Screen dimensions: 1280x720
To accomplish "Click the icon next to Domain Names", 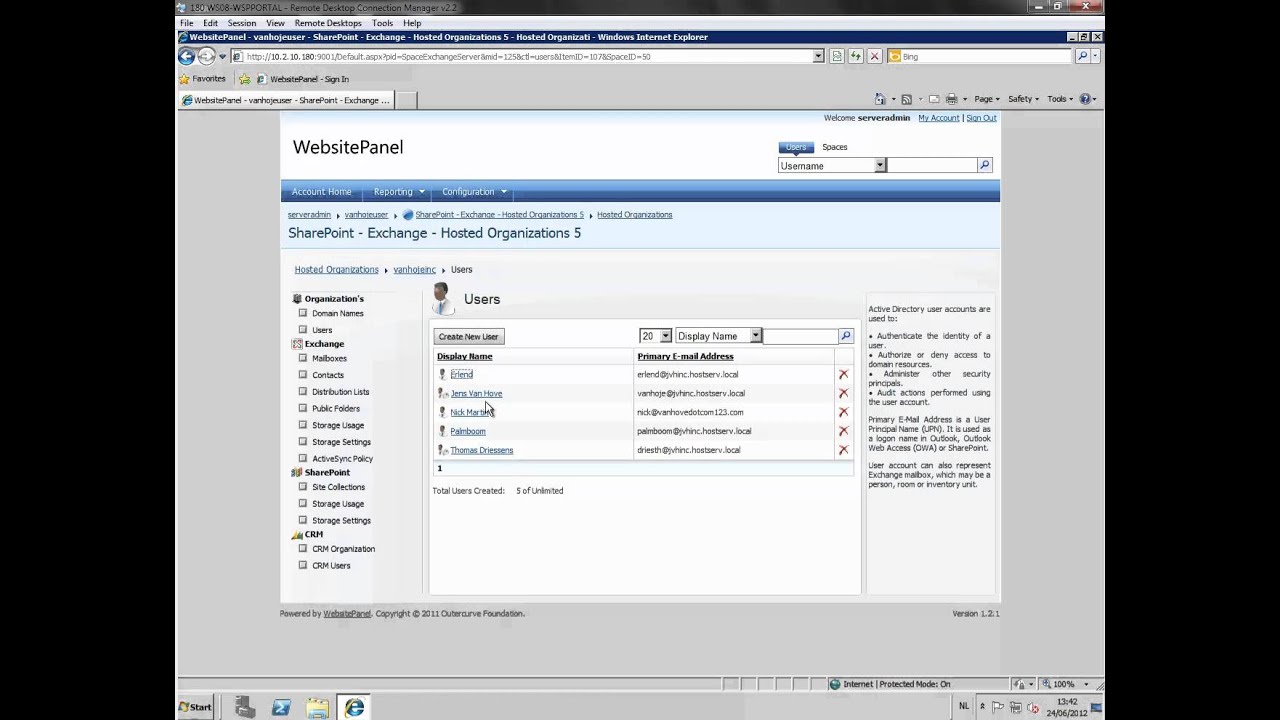I will (303, 313).
